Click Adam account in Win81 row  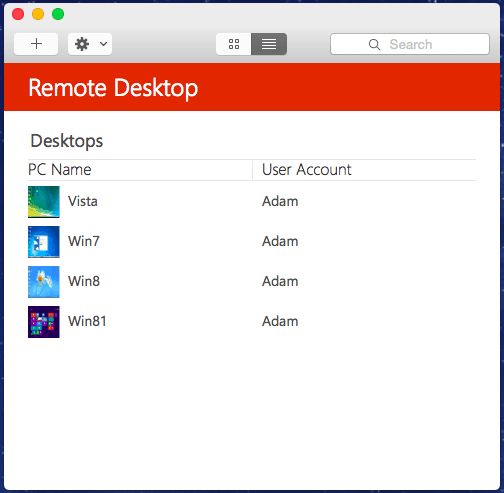pos(280,321)
